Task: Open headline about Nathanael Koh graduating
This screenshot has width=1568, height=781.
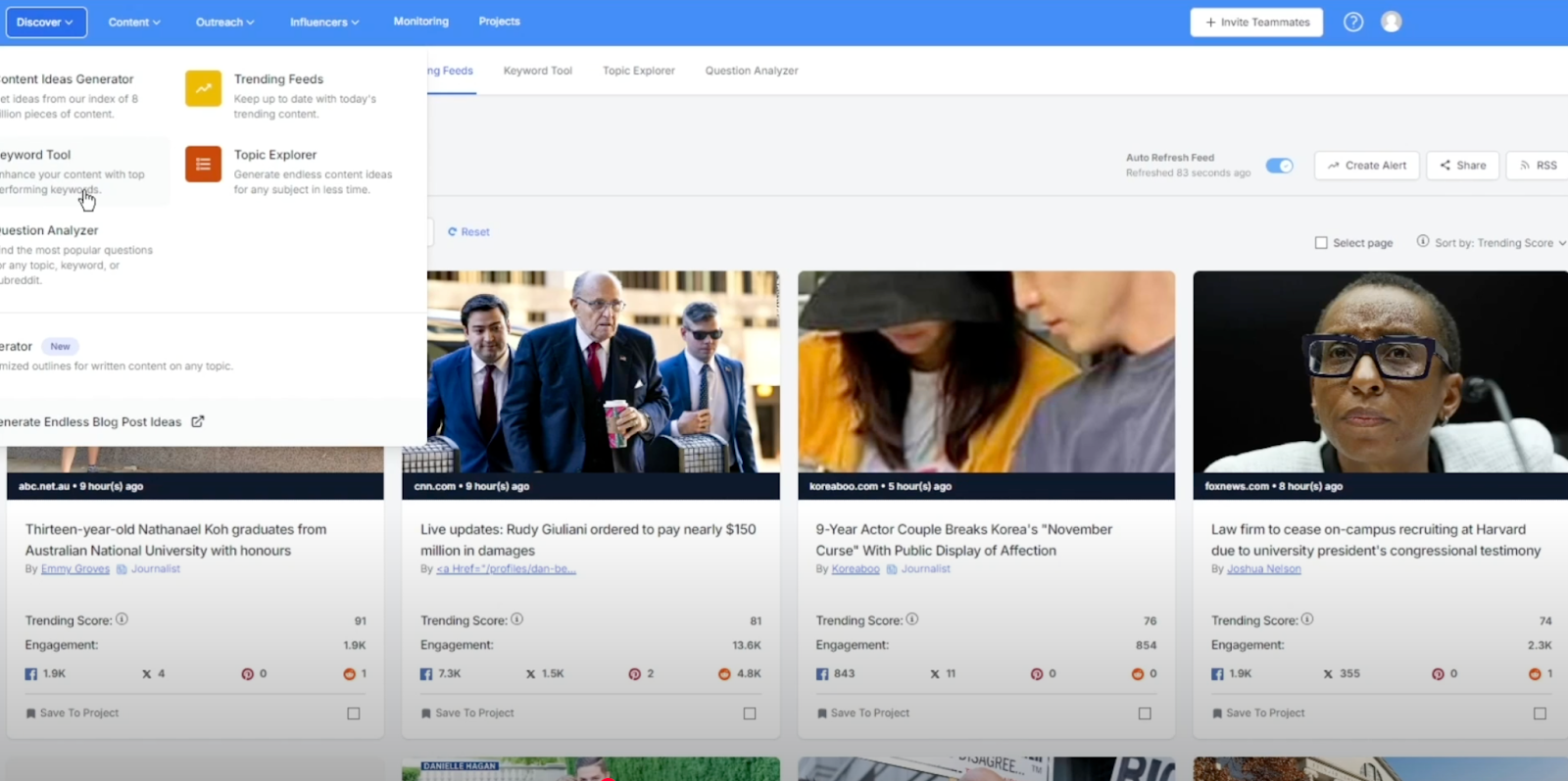Action: point(176,540)
